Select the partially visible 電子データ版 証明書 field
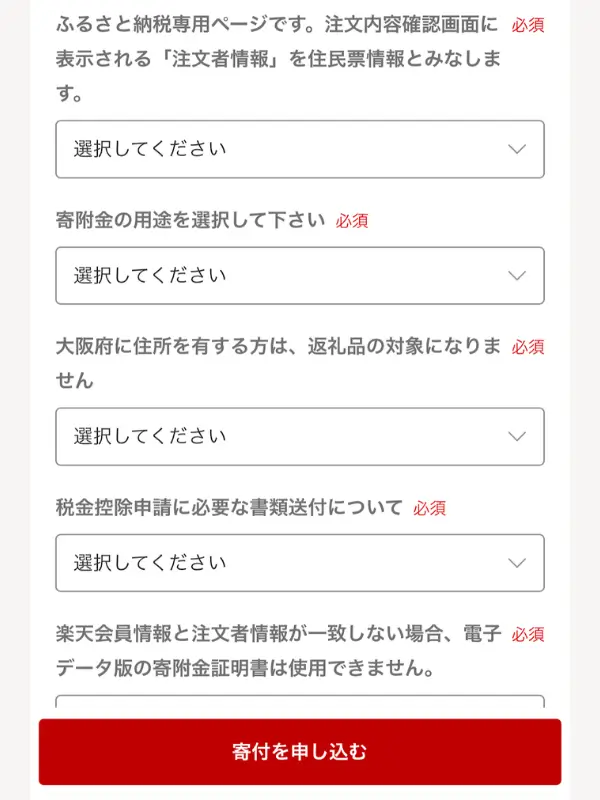Image resolution: width=600 pixels, height=800 pixels. point(300,701)
